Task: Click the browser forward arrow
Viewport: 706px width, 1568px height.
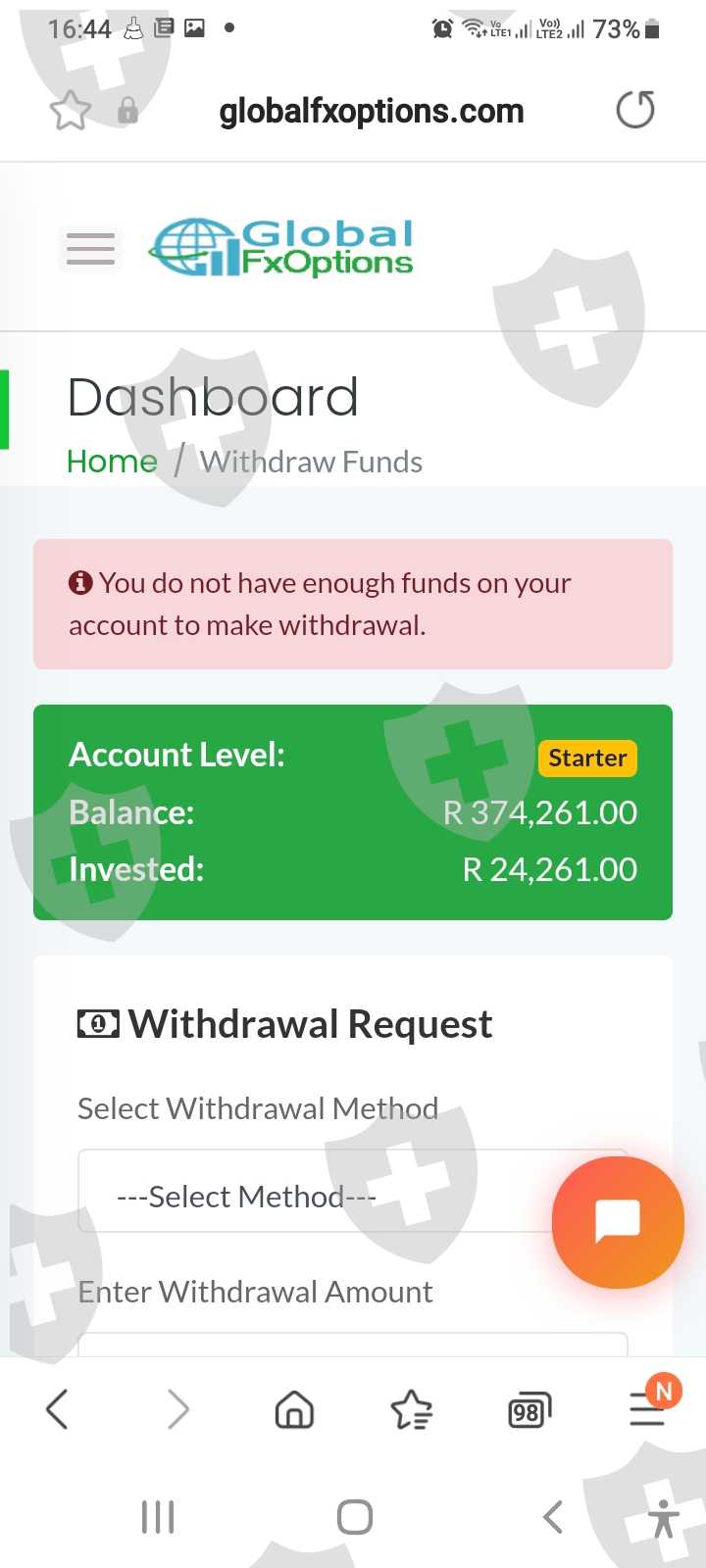Action: tap(177, 1410)
